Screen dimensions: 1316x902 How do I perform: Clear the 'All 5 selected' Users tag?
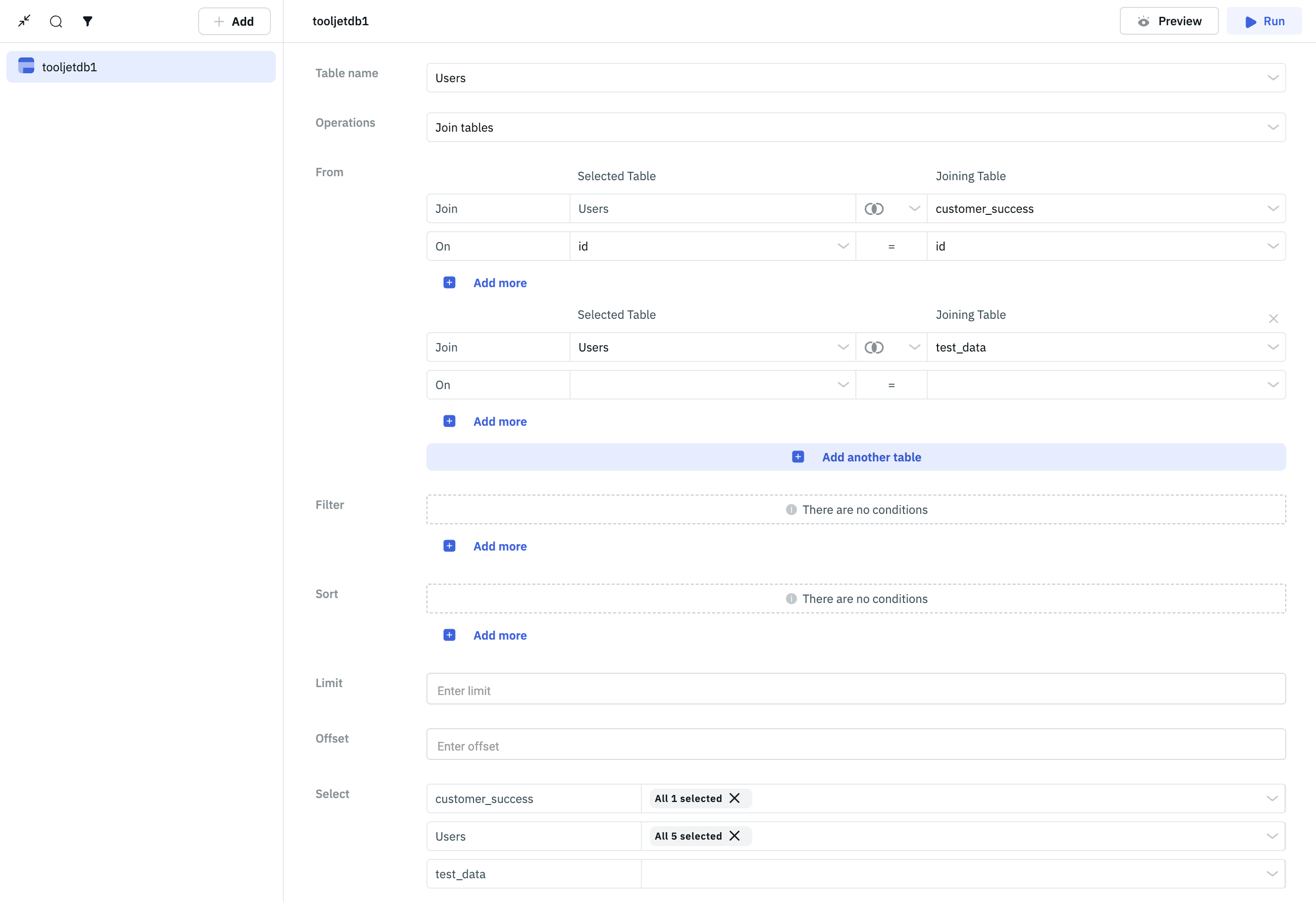(x=735, y=836)
